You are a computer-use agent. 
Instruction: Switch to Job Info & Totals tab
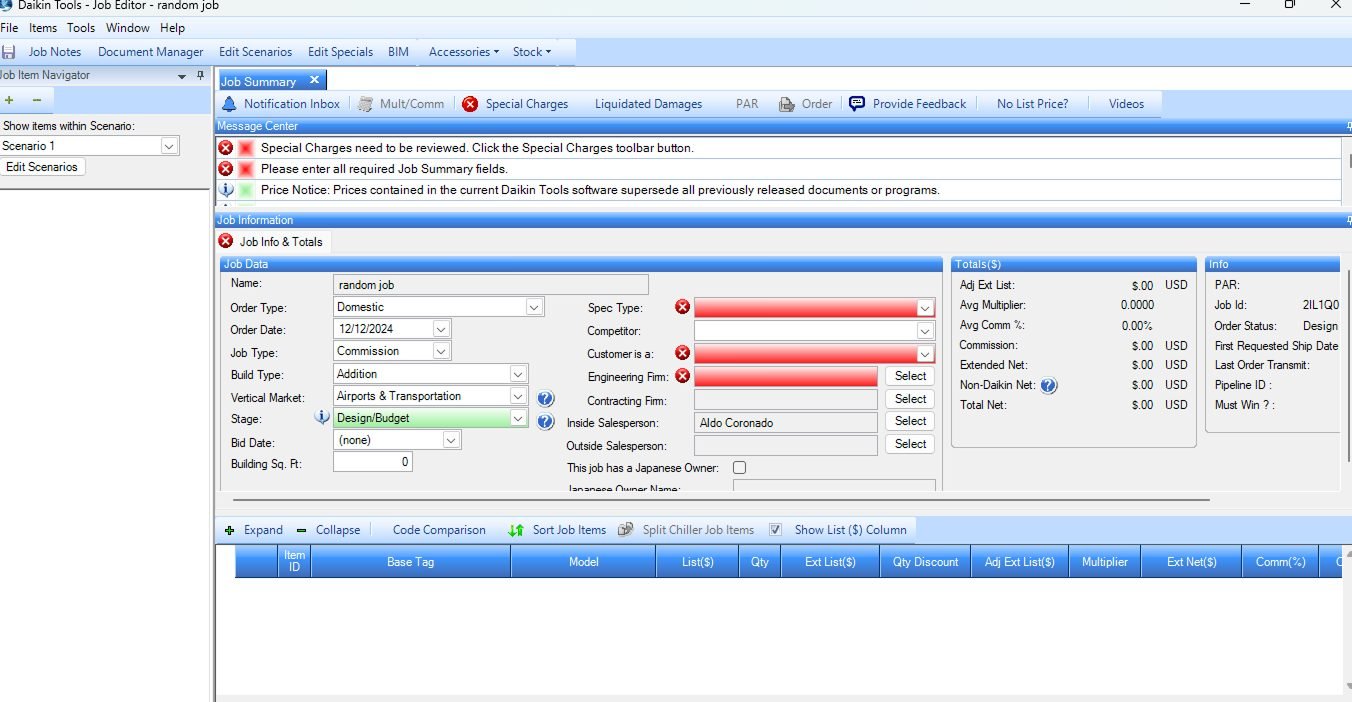tap(272, 242)
